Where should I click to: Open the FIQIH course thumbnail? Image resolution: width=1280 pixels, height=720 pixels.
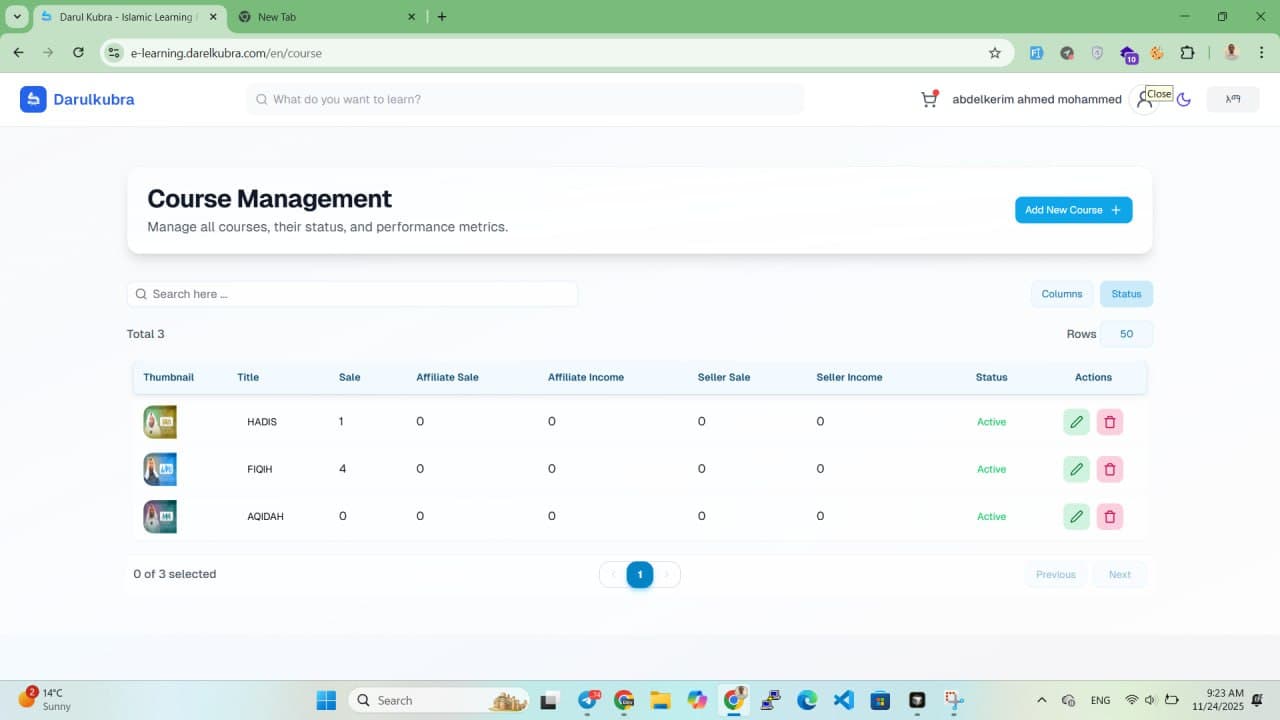point(160,469)
